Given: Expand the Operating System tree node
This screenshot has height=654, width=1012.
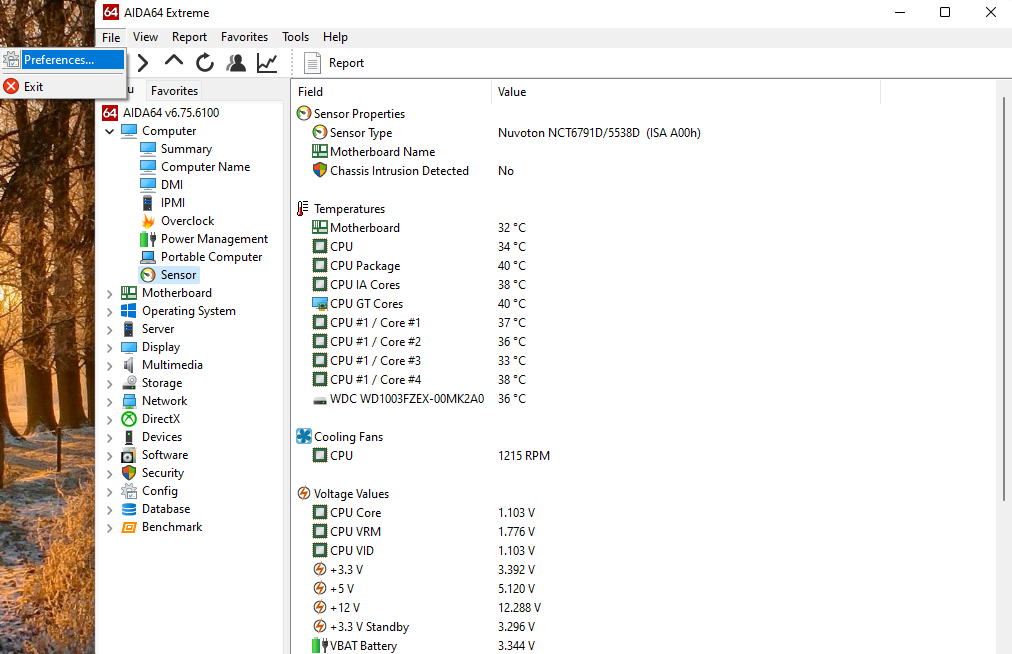Looking at the screenshot, I should click(x=109, y=312).
